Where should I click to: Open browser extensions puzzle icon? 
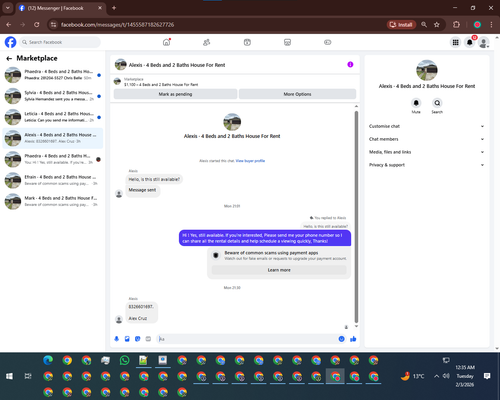click(456, 24)
